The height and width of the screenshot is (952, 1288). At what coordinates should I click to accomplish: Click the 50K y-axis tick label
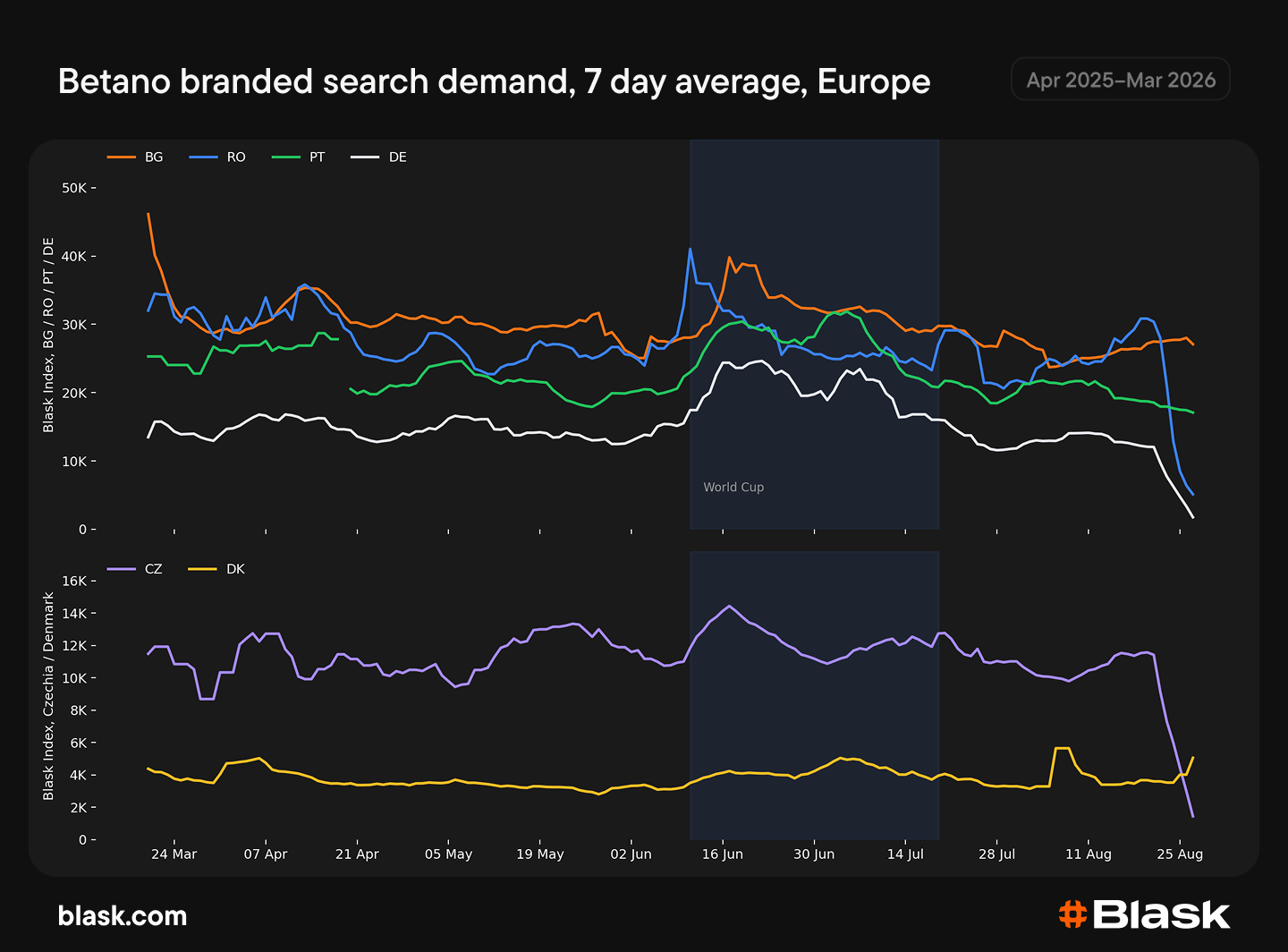coord(74,188)
